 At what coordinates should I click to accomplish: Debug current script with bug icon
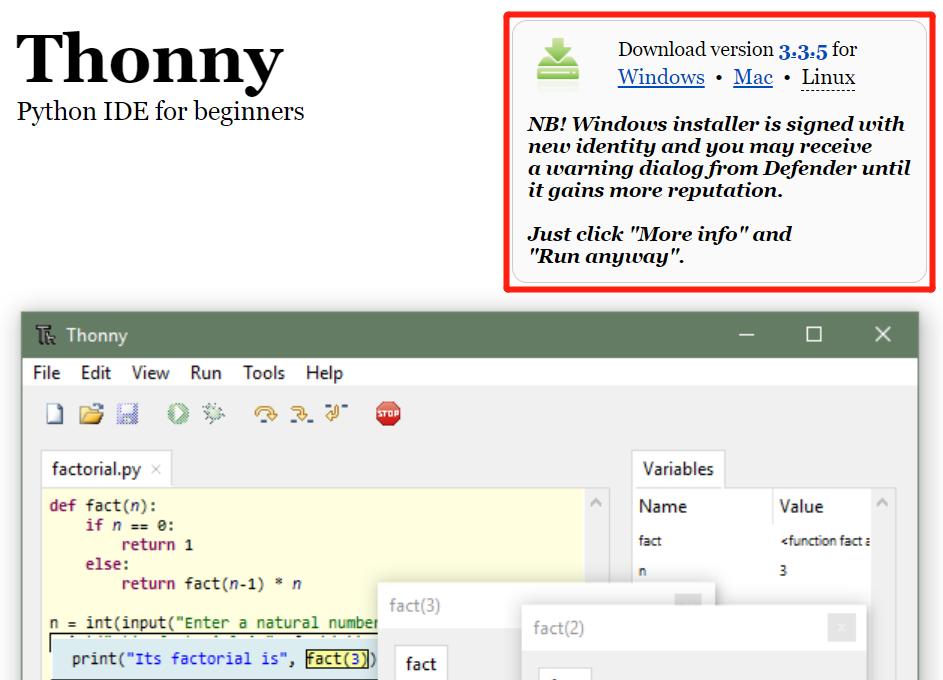pos(213,414)
